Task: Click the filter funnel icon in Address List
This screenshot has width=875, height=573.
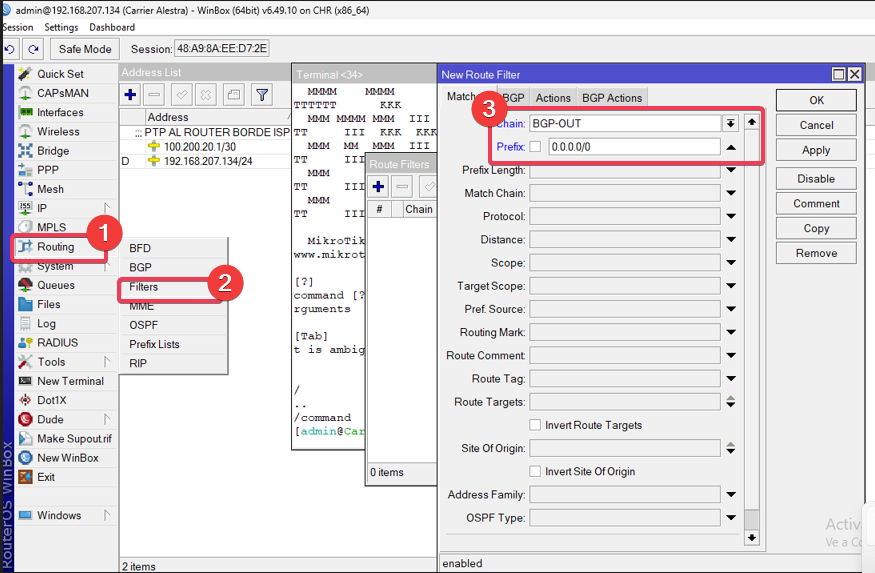Action: click(x=261, y=95)
